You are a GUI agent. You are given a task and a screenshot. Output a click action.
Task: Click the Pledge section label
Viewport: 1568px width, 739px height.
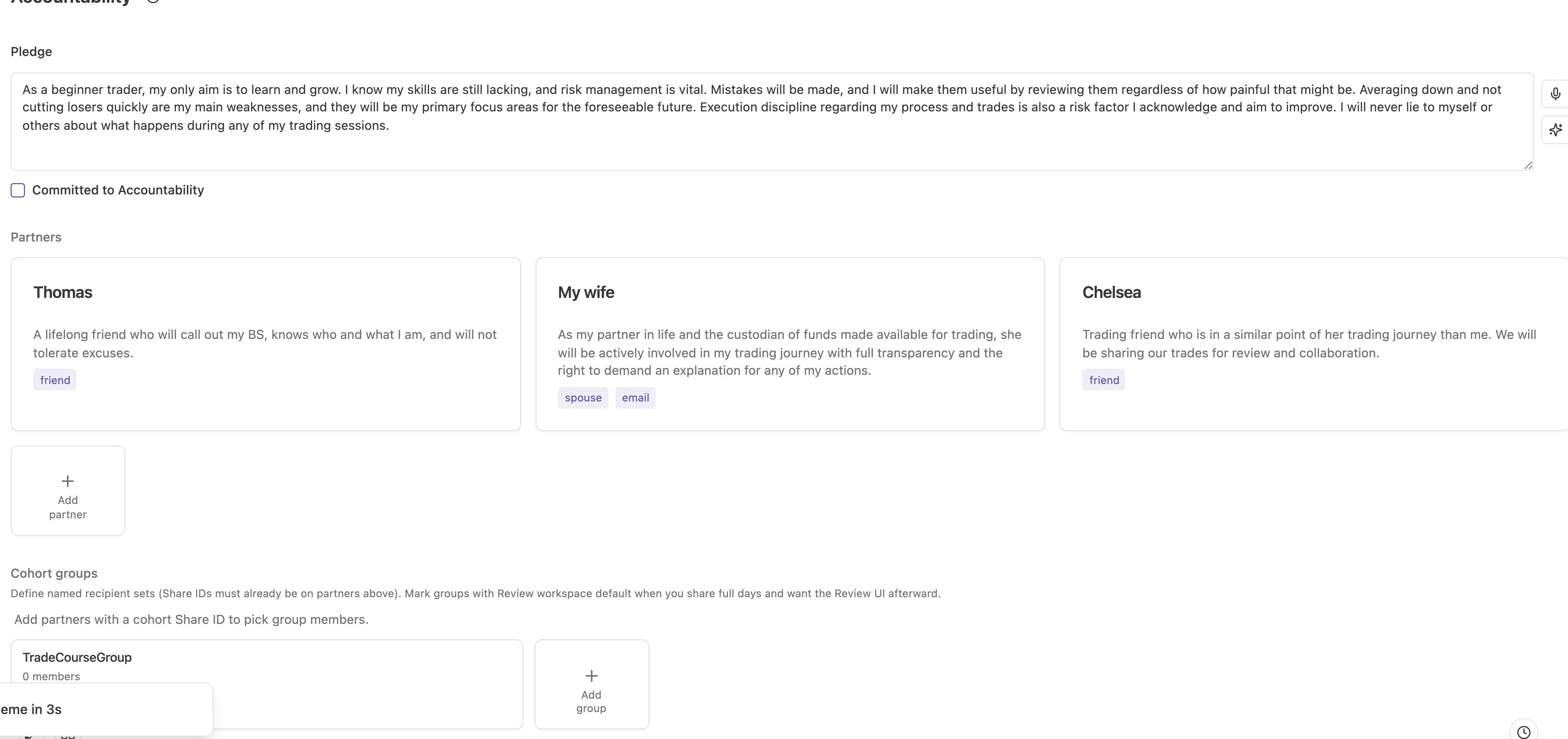point(31,52)
